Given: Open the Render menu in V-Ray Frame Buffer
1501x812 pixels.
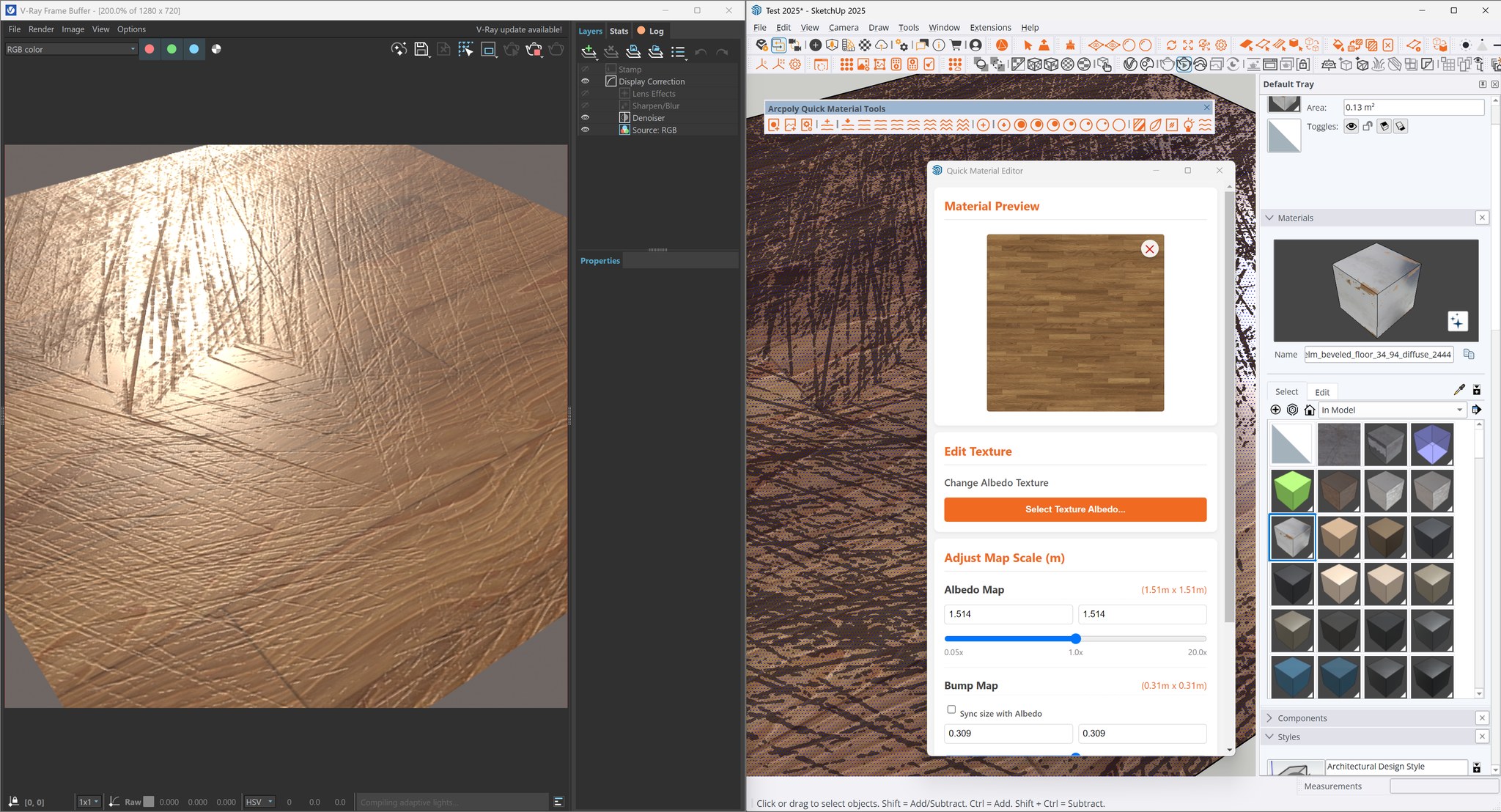Looking at the screenshot, I should click(x=41, y=29).
